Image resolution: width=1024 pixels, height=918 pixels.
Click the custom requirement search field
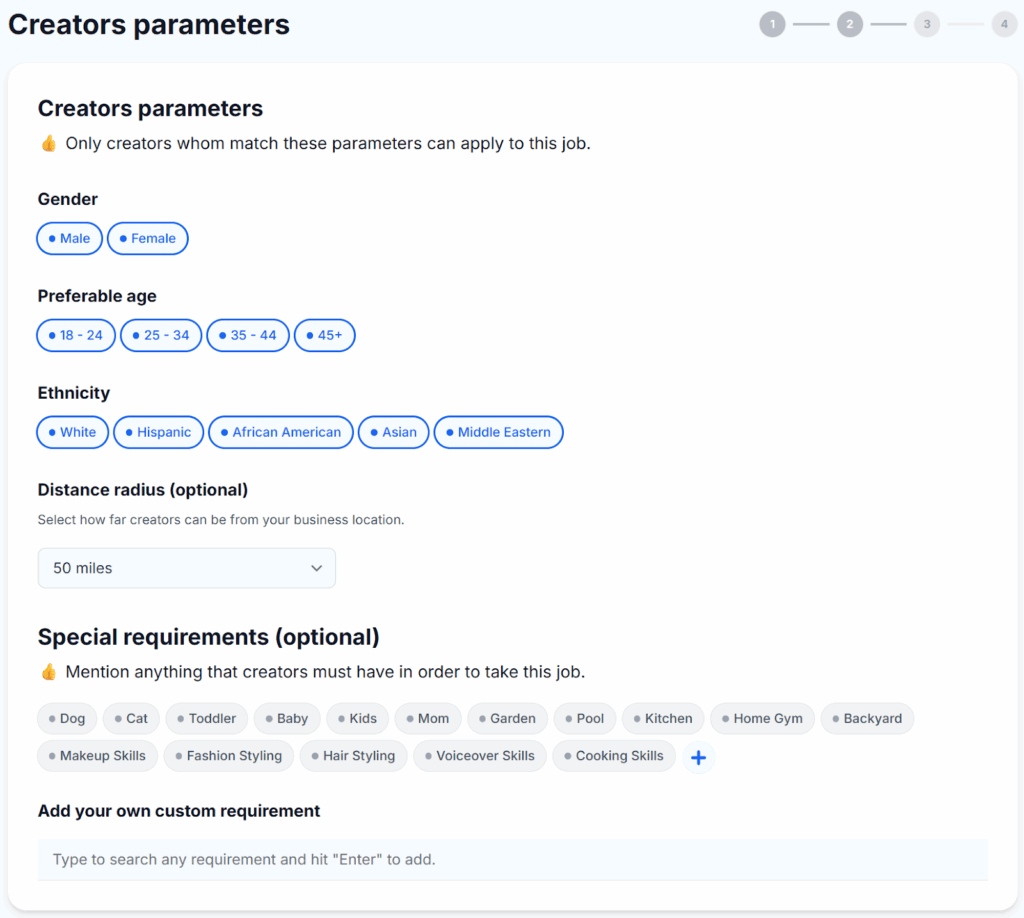[x=512, y=860]
